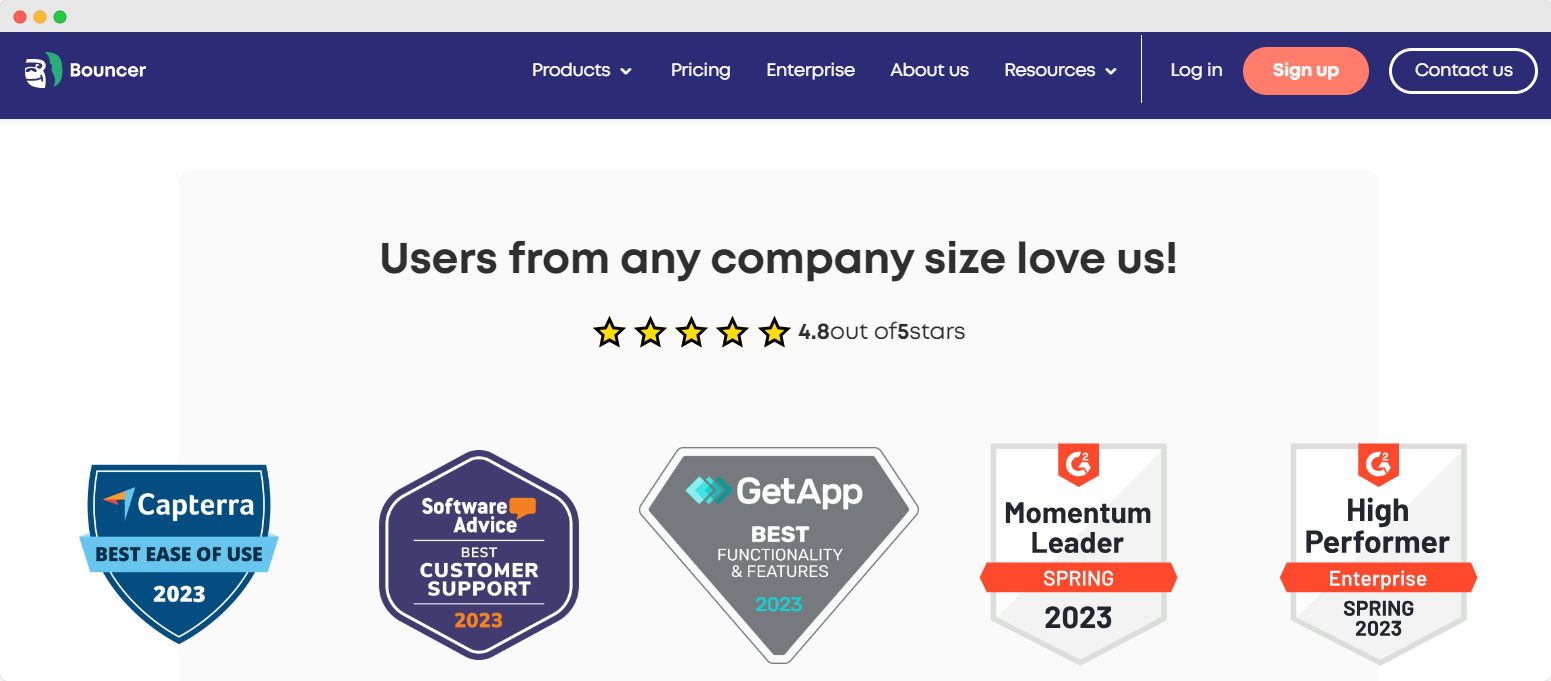Expand the Products dropdown menu
The width and height of the screenshot is (1551, 681).
(571, 70)
